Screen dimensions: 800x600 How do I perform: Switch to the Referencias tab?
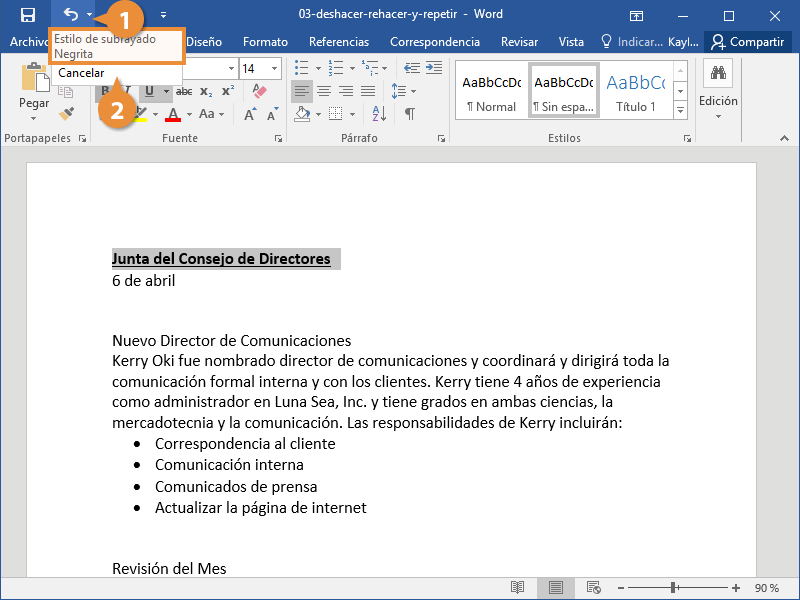(x=339, y=42)
